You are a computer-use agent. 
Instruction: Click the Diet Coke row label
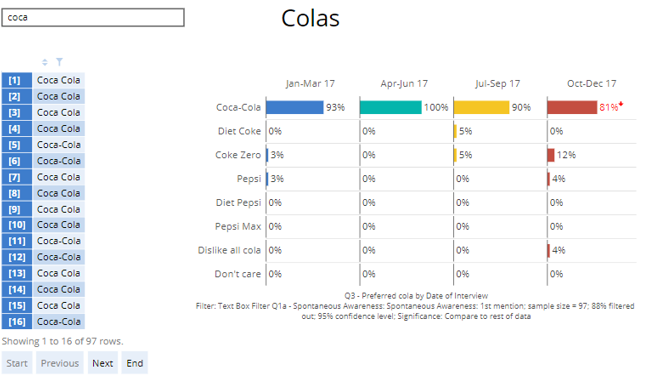(x=239, y=131)
